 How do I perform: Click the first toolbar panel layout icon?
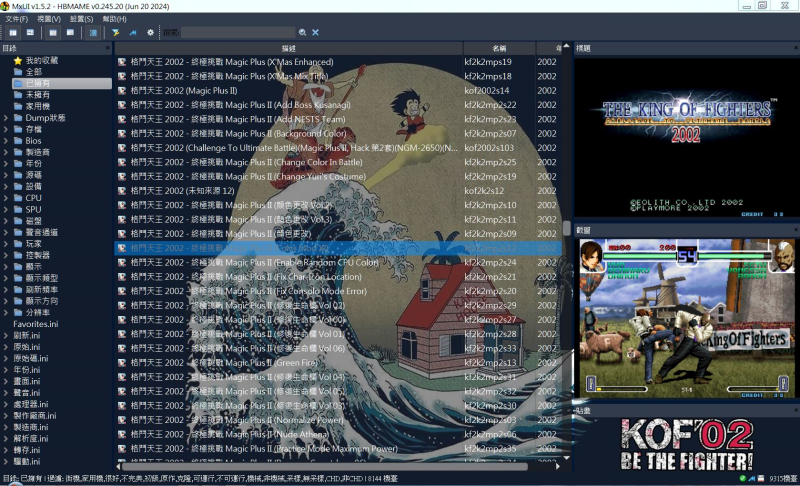pyautogui.click(x=13, y=32)
